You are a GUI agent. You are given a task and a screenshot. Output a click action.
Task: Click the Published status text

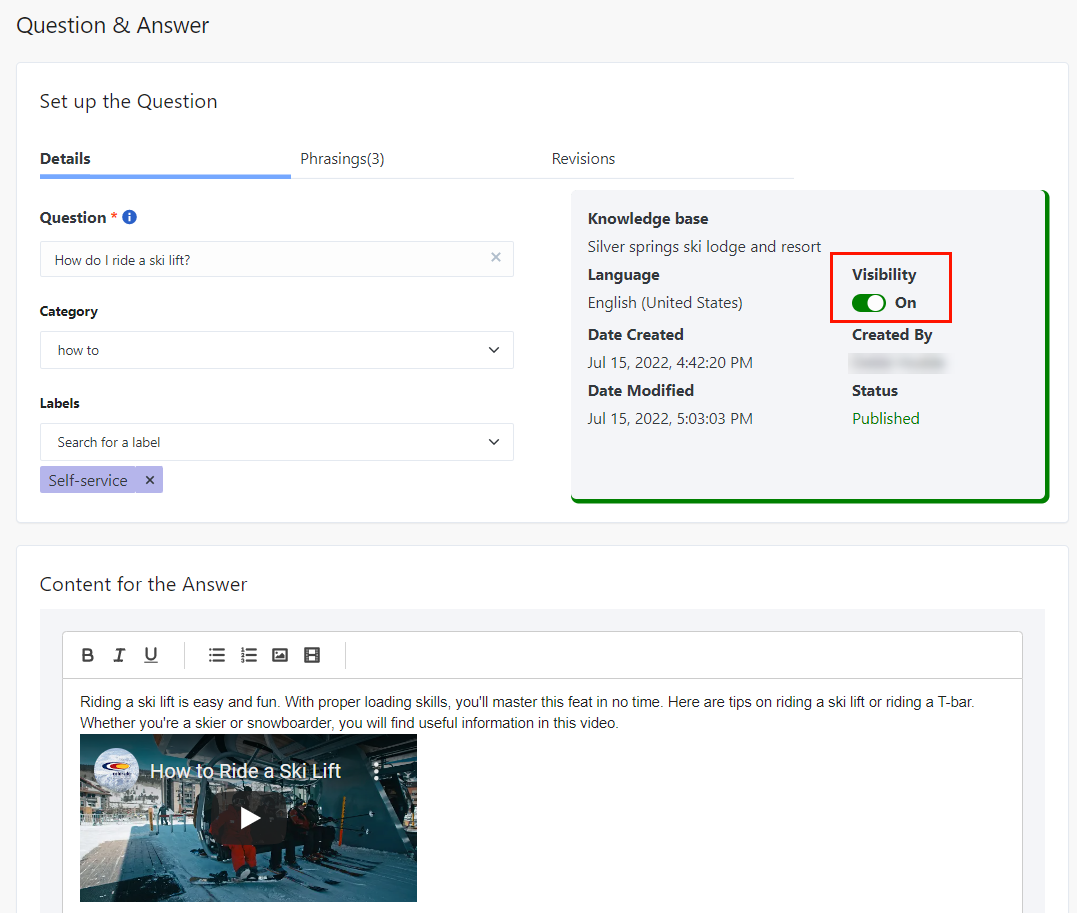coord(885,418)
